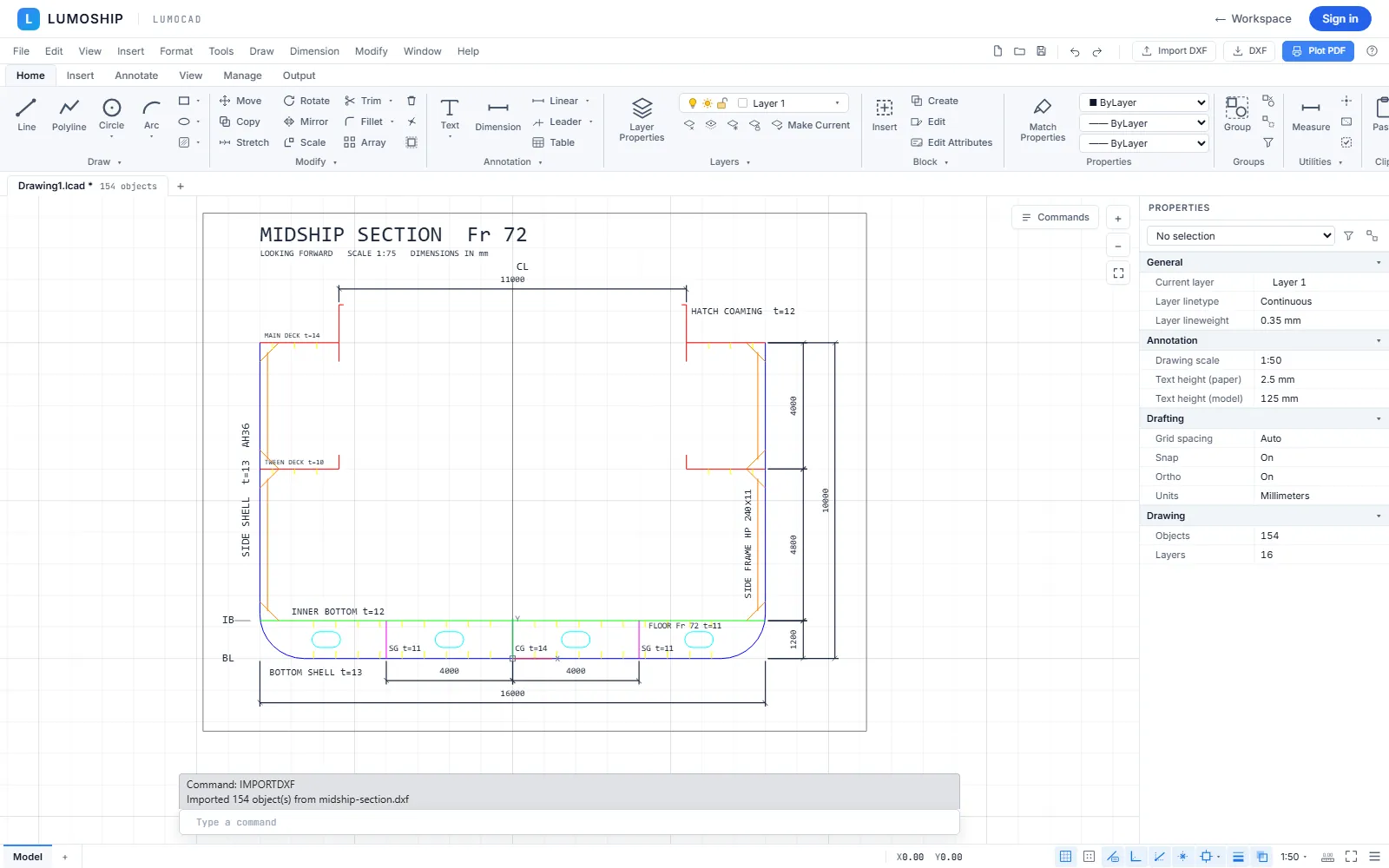Toggle the layer lock padlock
Screen dimensions: 1389x868
click(721, 103)
